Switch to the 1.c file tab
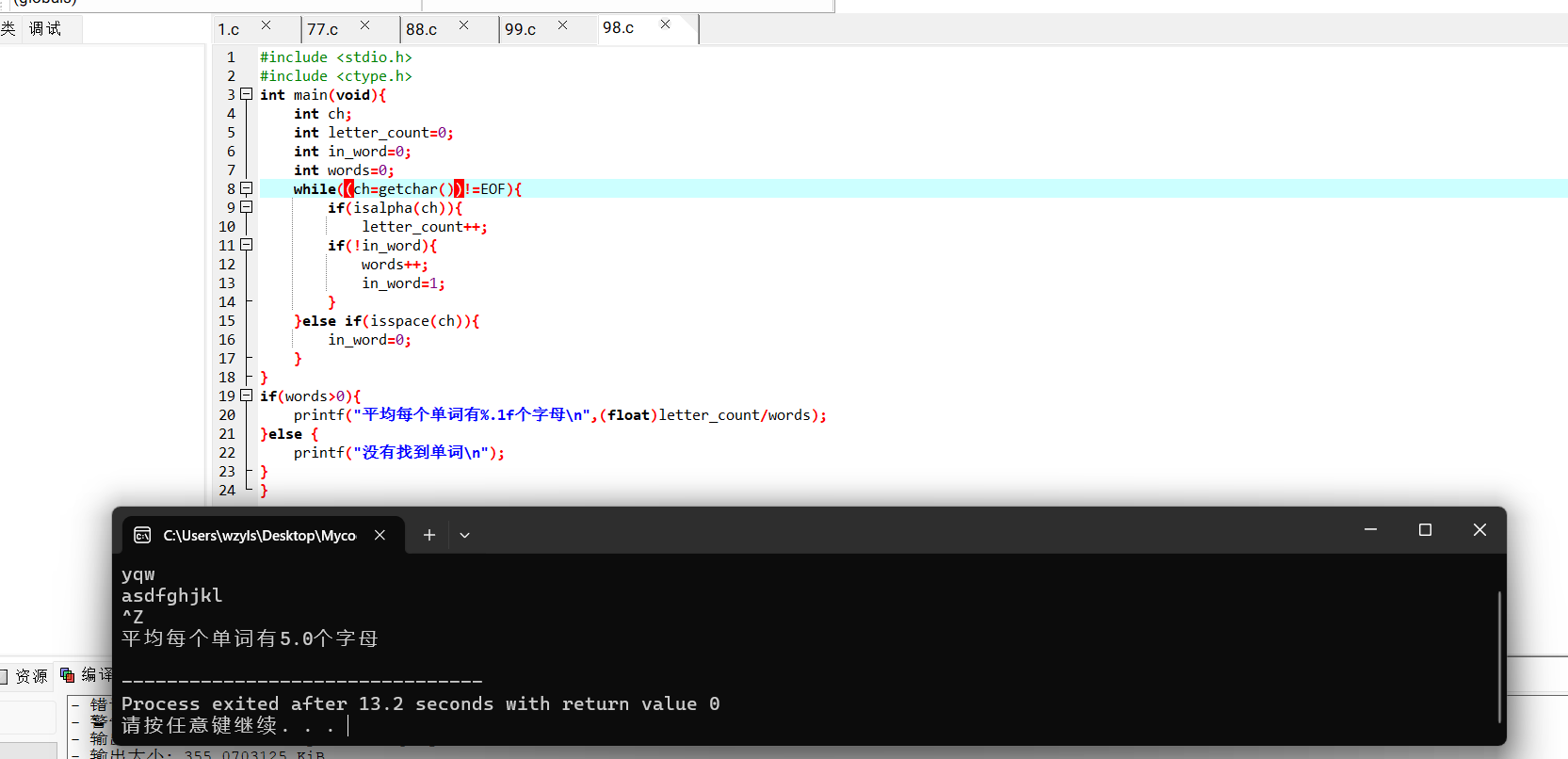Viewport: 1568px width, 759px height. [229, 29]
